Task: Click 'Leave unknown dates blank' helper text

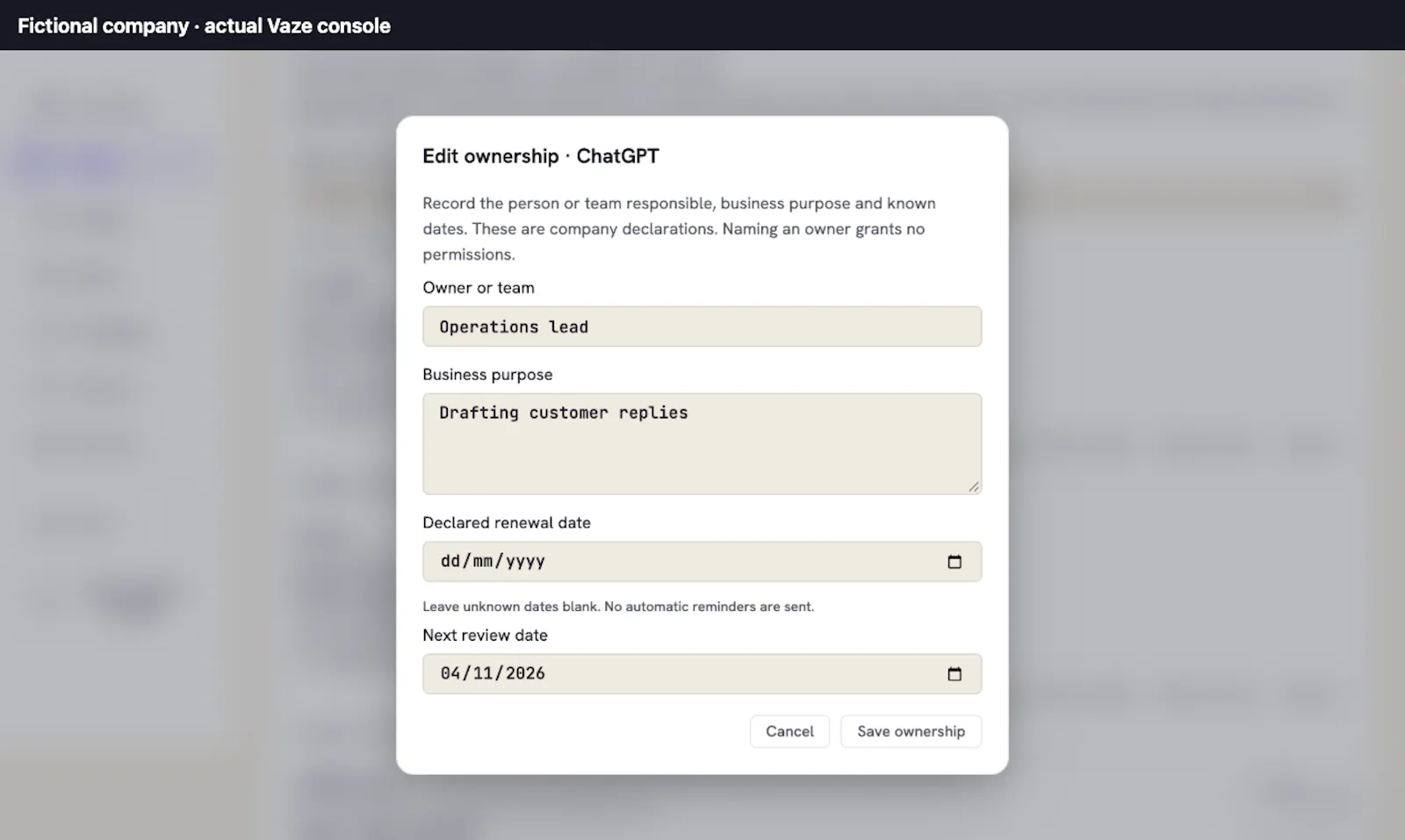Action: pyautogui.click(x=618, y=607)
